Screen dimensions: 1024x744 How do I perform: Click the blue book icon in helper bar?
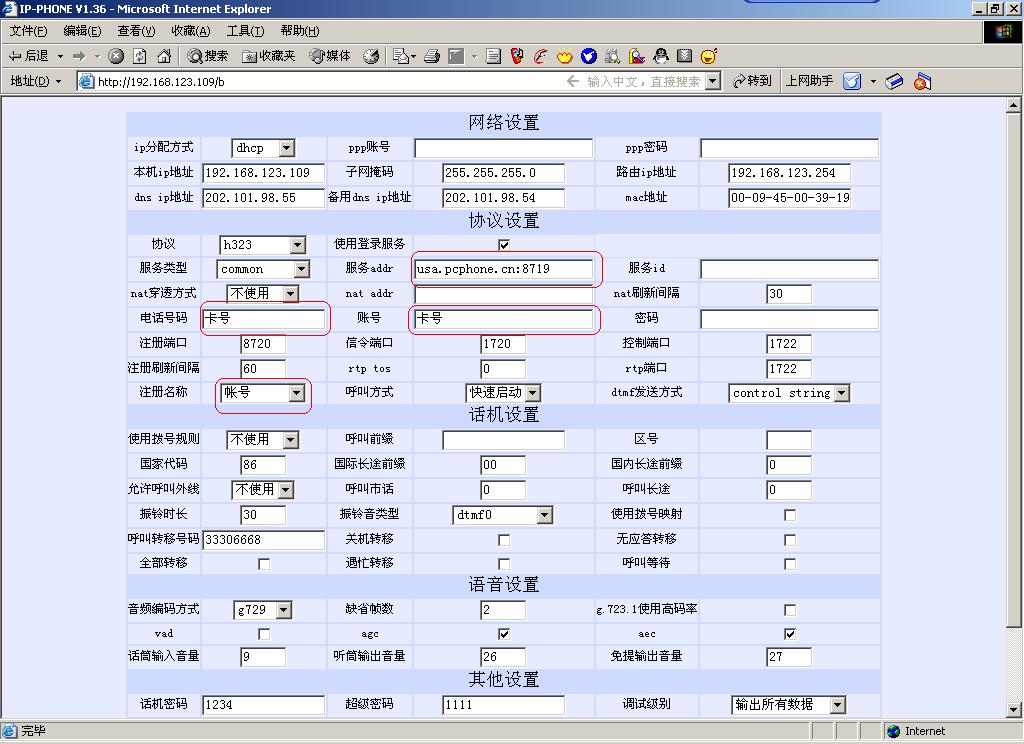coord(895,81)
